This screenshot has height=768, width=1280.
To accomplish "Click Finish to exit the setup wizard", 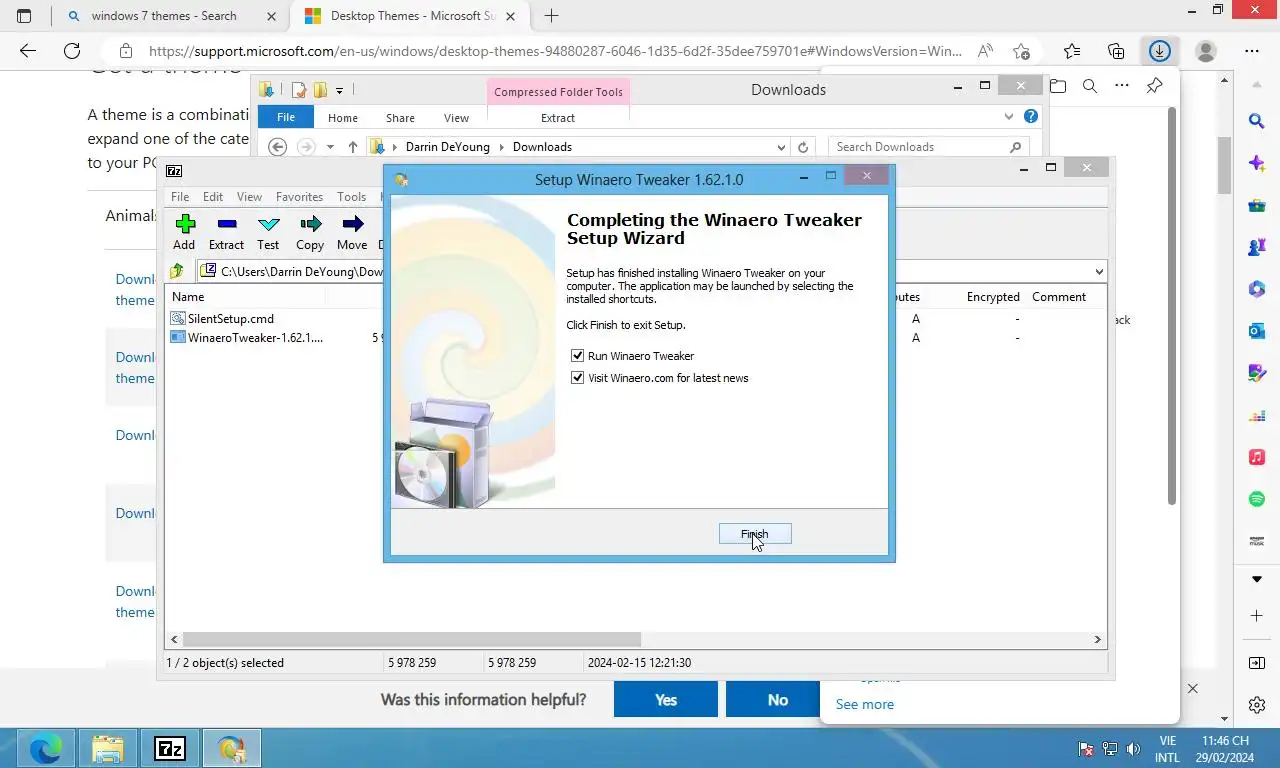I will point(755,534).
